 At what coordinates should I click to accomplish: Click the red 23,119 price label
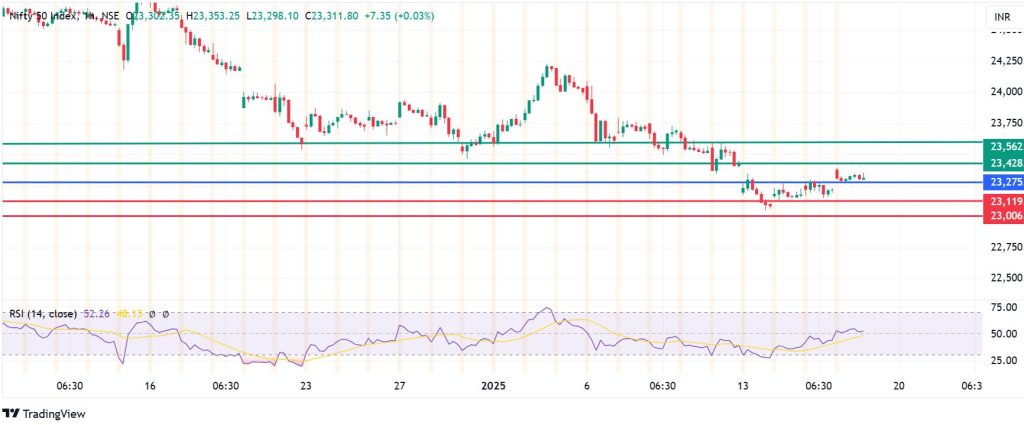point(1005,201)
